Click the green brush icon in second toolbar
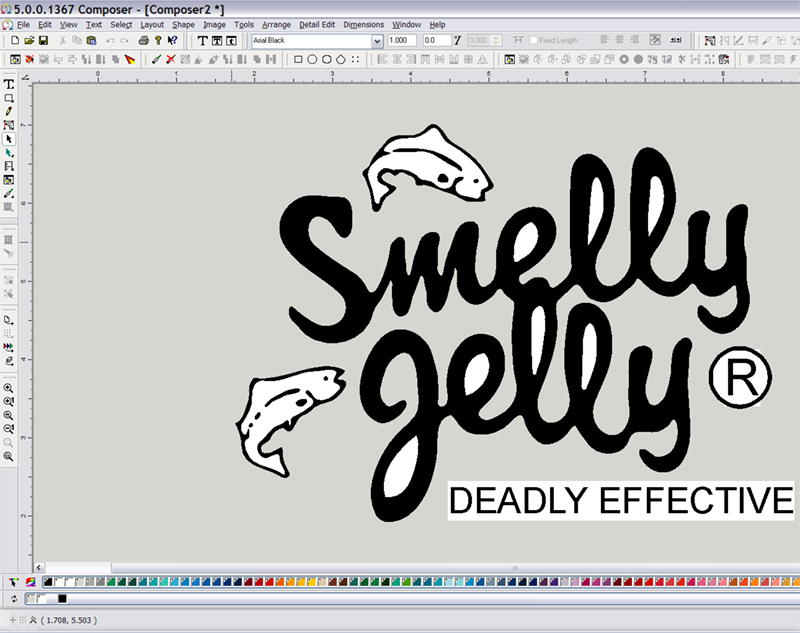The image size is (800, 633). point(157,60)
